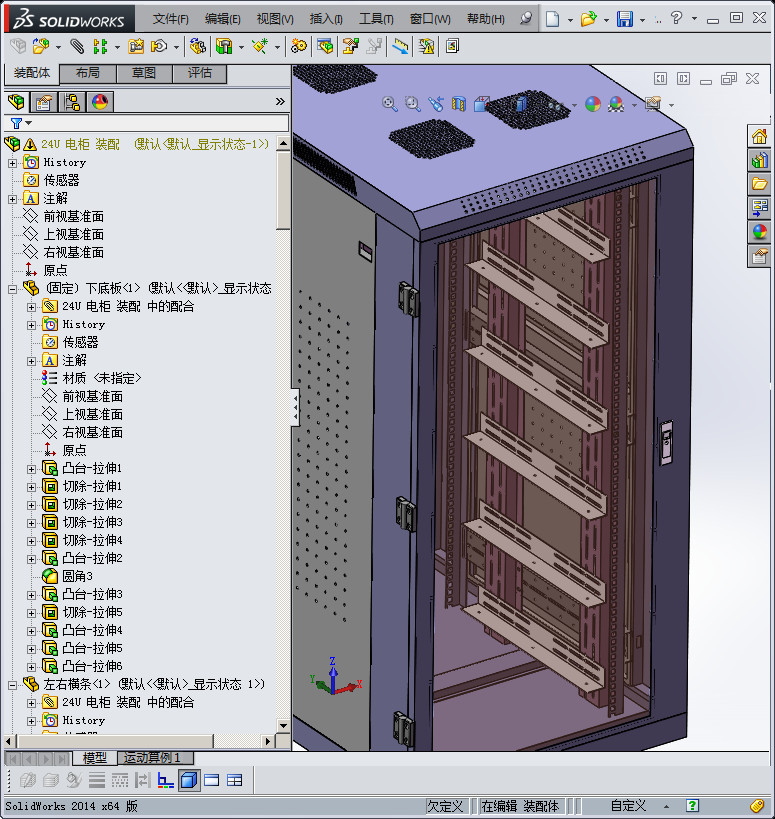Open the FeatureManager design tree tab icon
The image size is (775, 819).
[16, 102]
